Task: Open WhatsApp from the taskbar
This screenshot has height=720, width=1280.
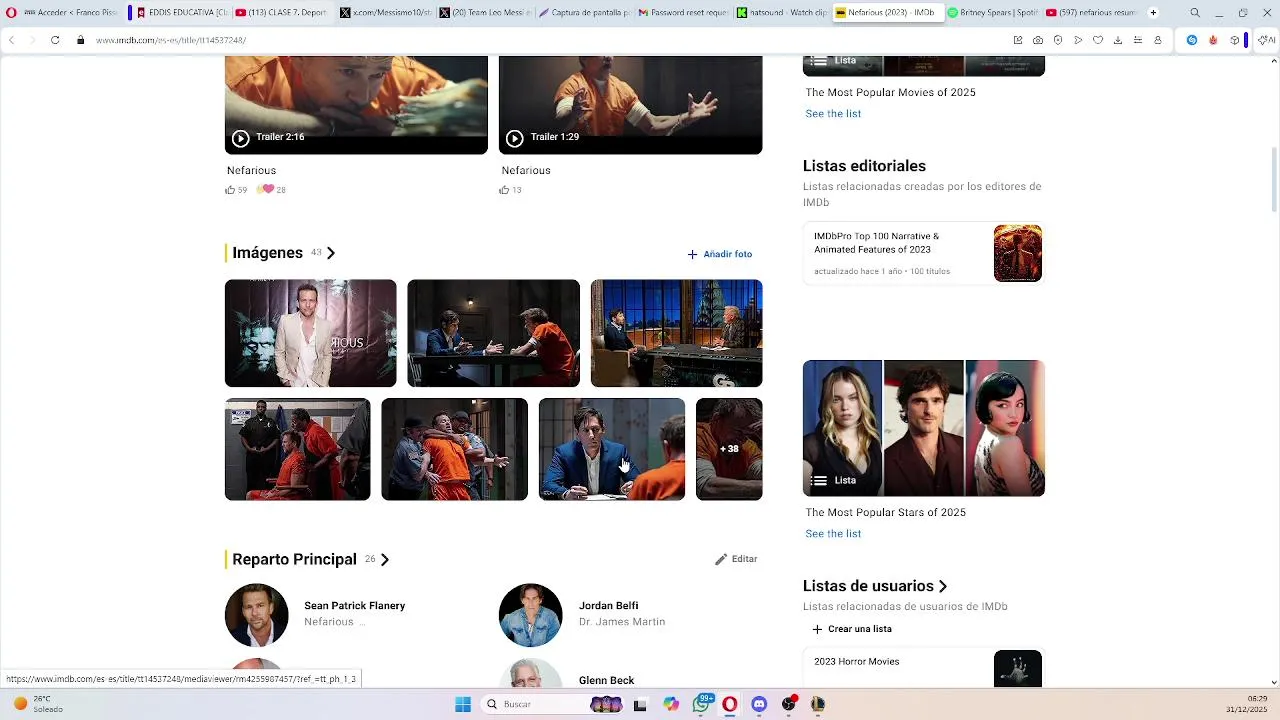Action: (702, 704)
